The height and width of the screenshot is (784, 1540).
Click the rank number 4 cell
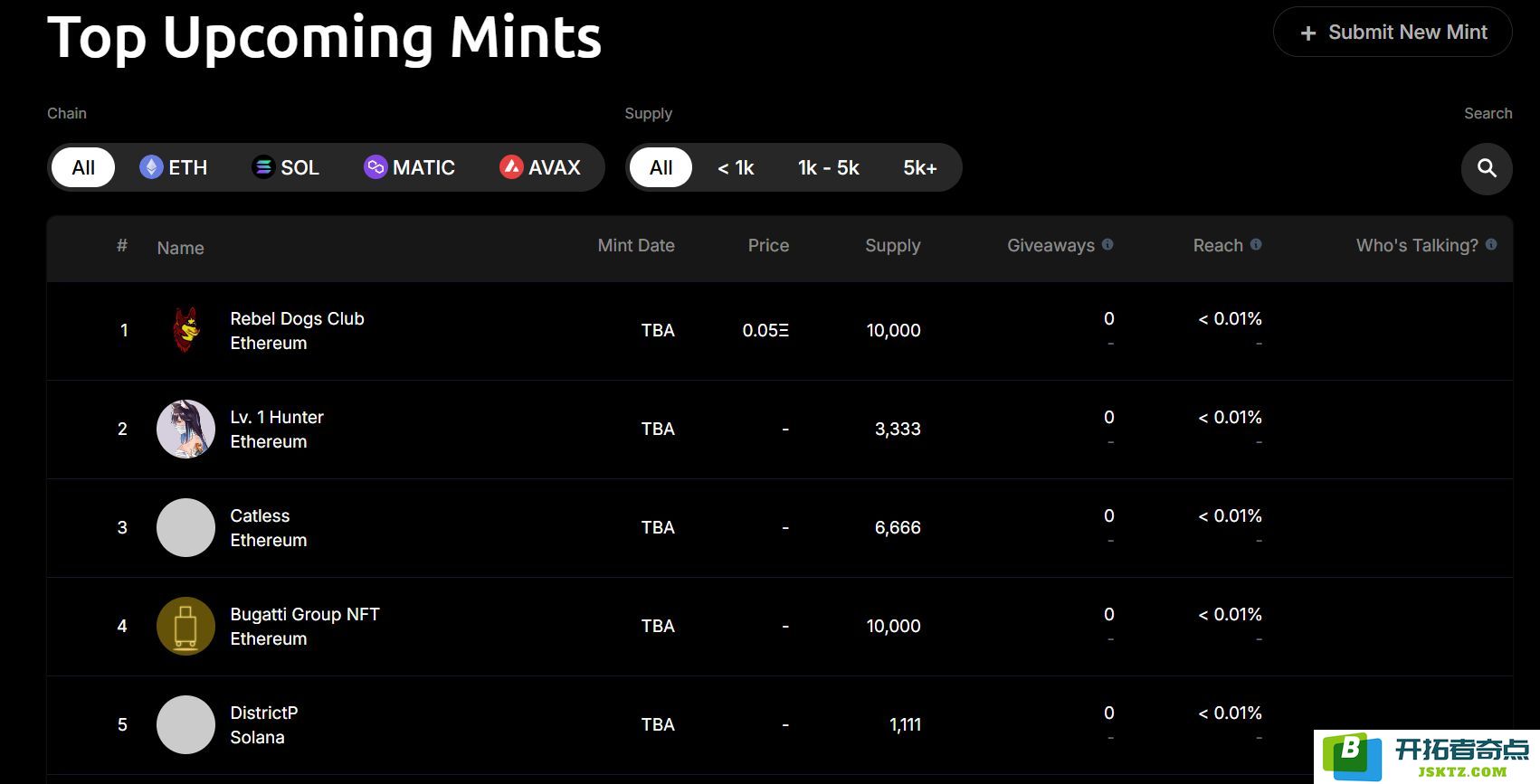[x=122, y=626]
